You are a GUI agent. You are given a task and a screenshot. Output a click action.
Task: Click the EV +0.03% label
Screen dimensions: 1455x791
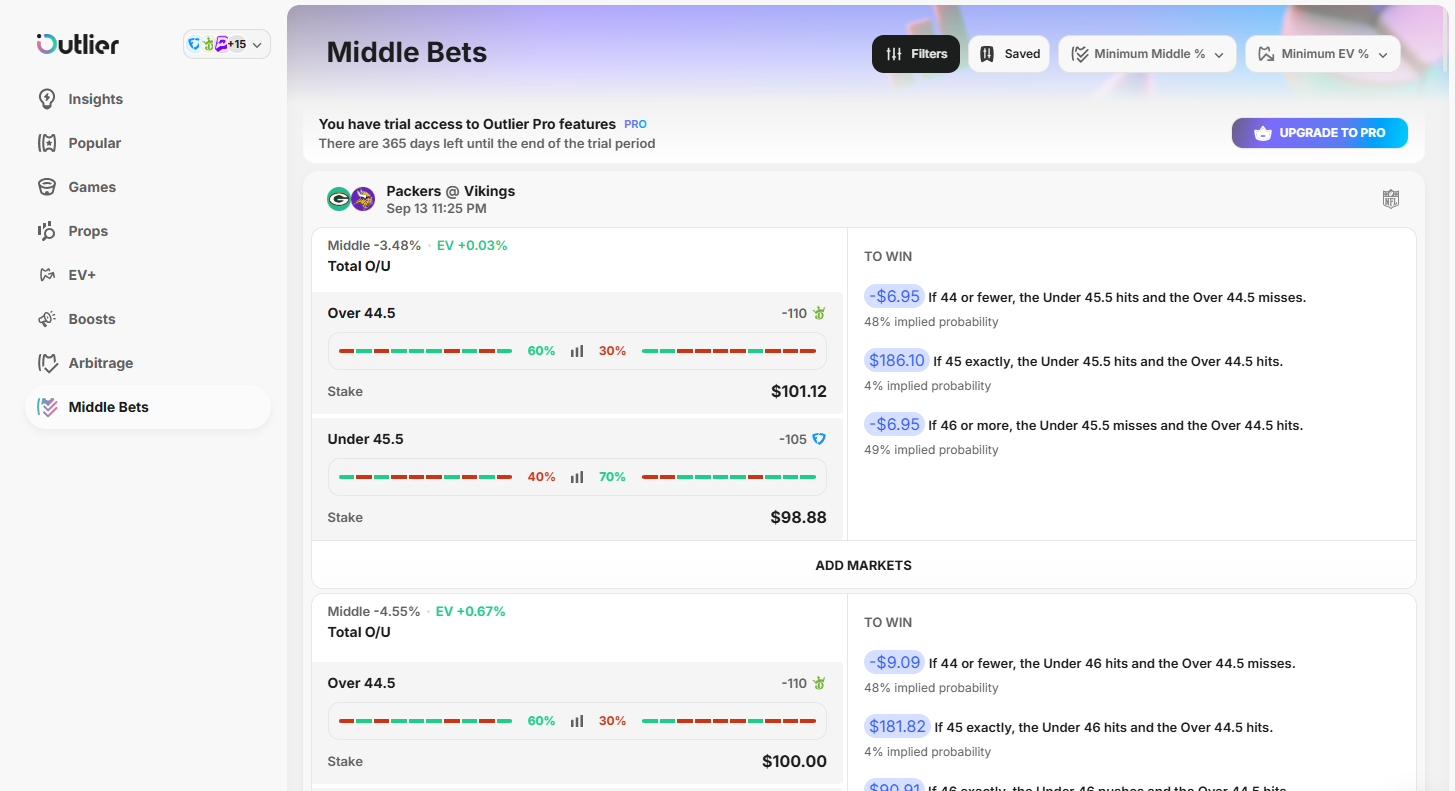[x=472, y=245]
